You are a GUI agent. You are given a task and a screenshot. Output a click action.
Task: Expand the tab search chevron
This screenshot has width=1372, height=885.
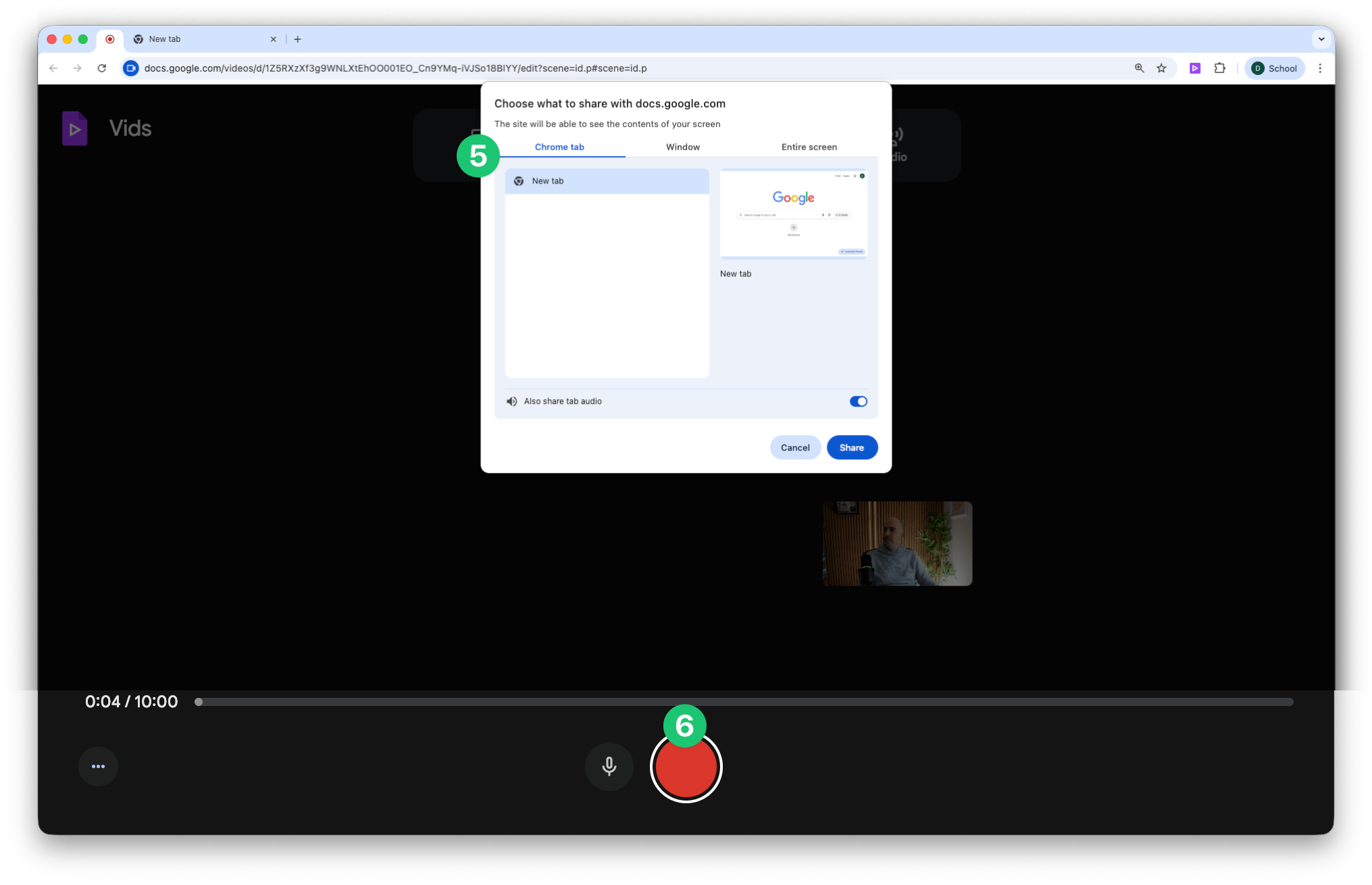[x=1321, y=39]
